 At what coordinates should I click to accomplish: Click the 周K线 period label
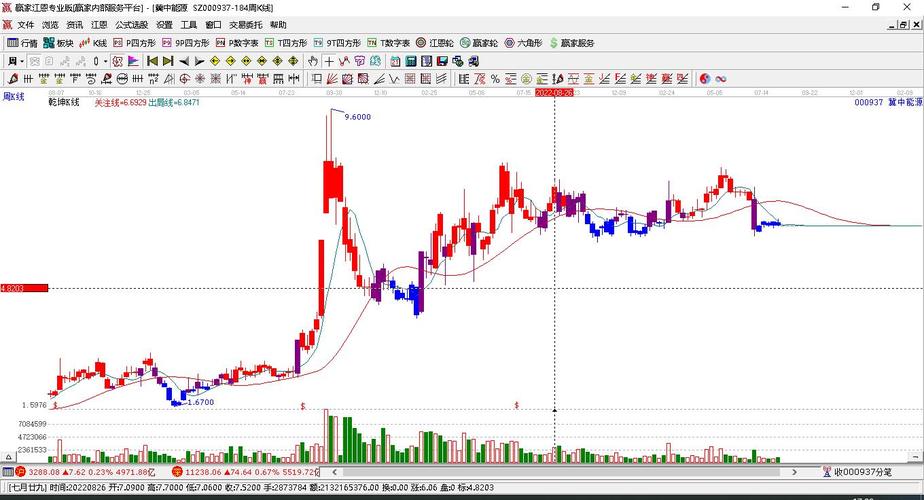(14, 96)
